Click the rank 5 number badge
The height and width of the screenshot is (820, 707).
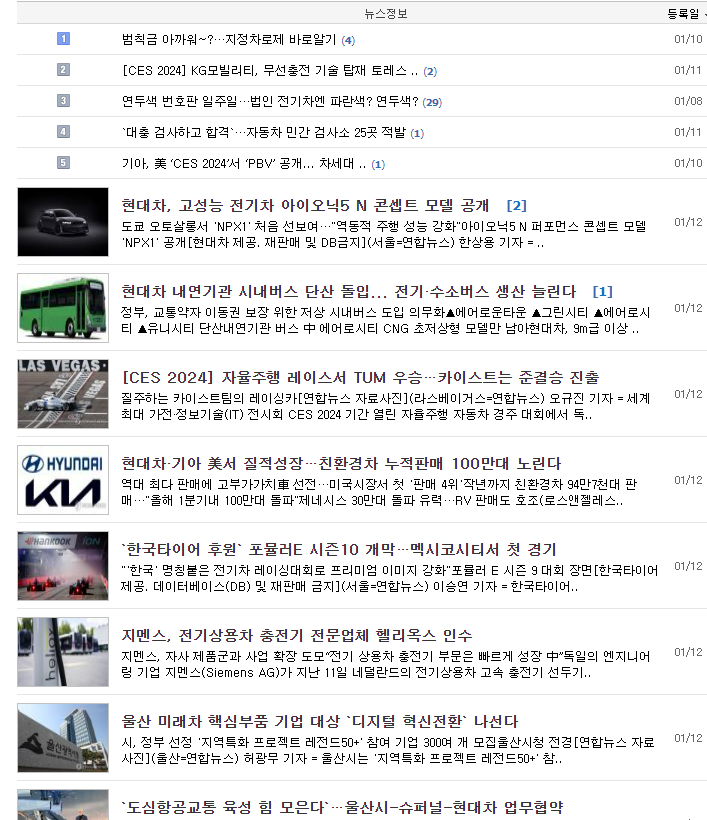[63, 163]
